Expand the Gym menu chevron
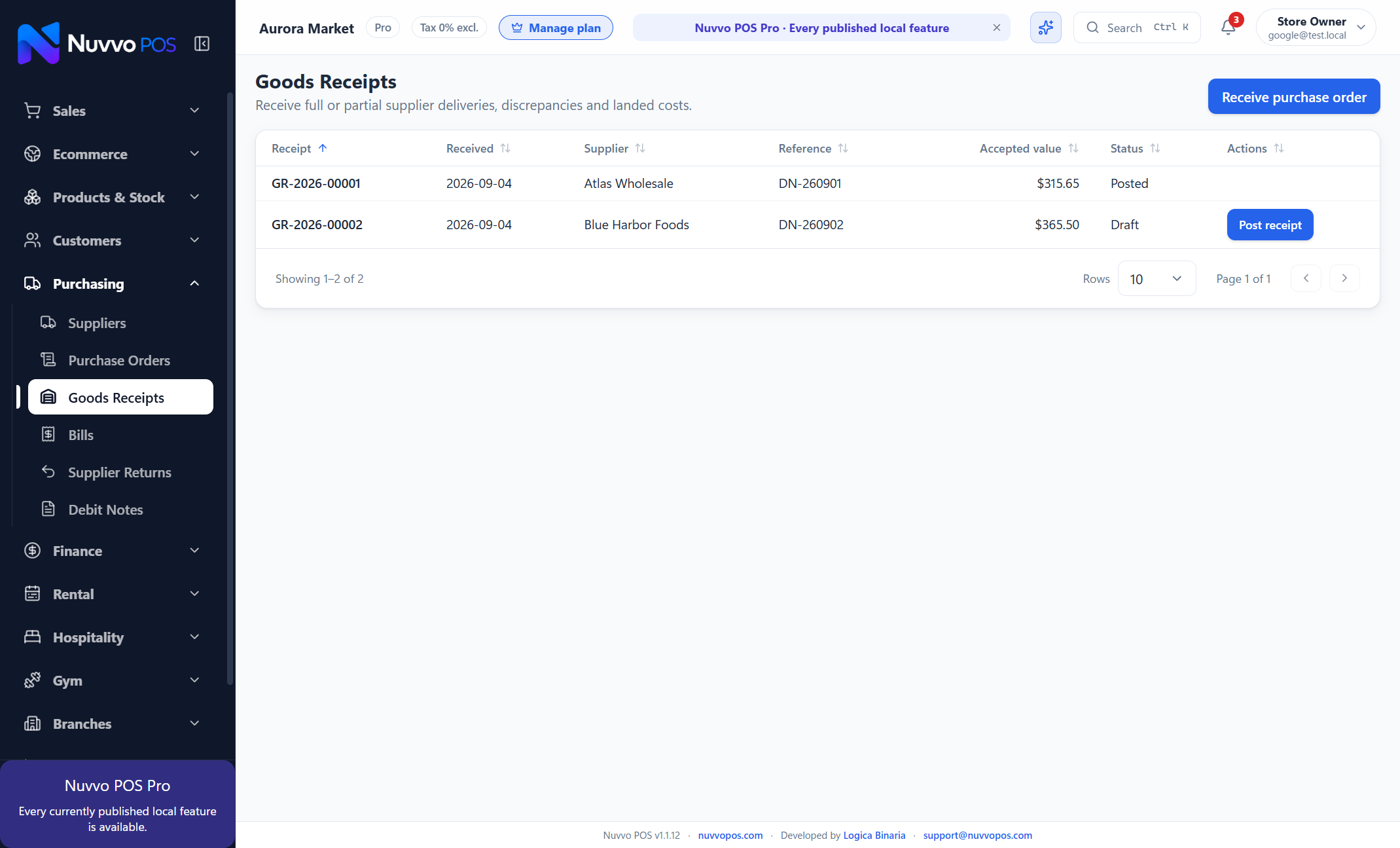 point(194,680)
